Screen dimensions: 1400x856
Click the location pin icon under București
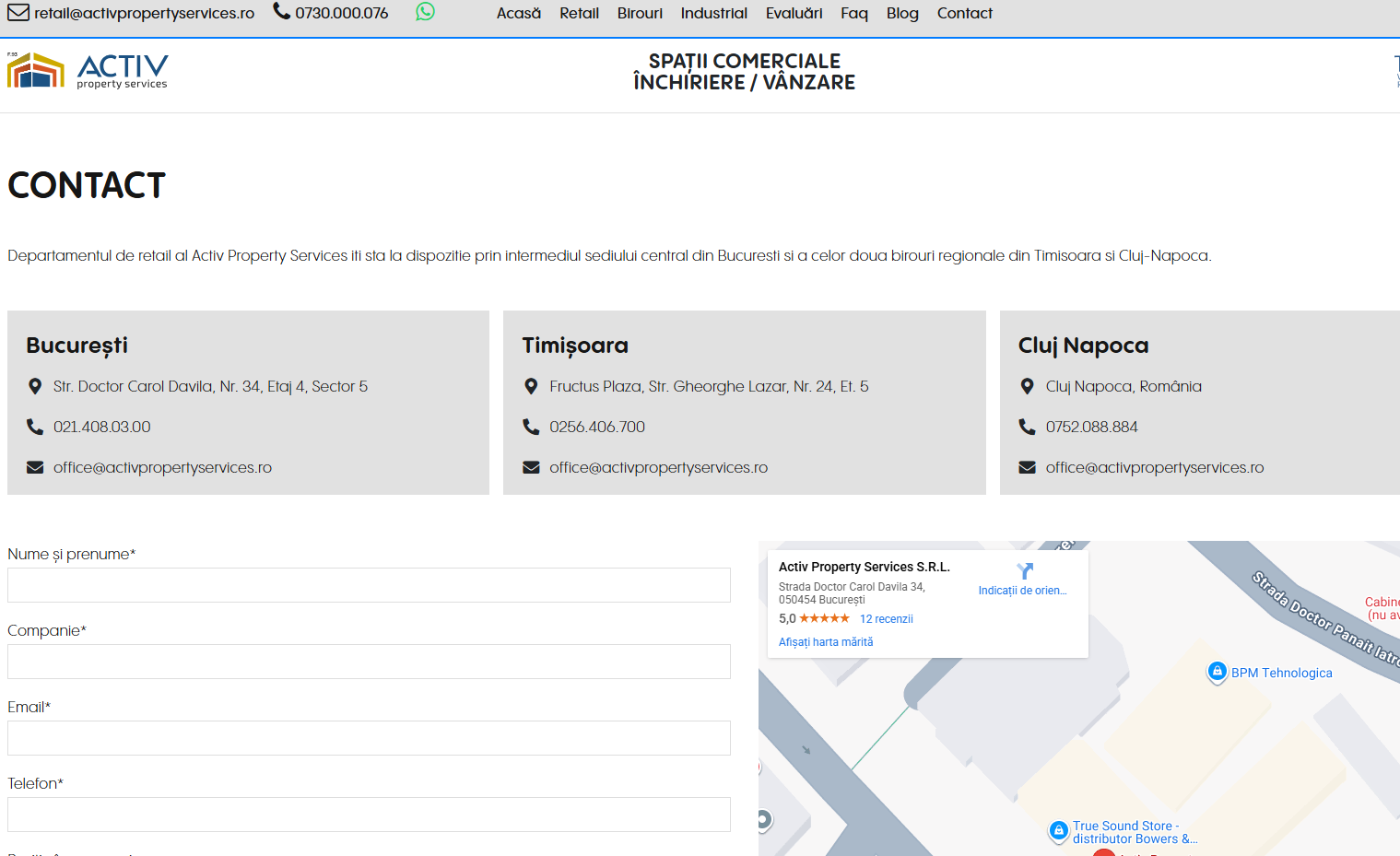coord(35,387)
